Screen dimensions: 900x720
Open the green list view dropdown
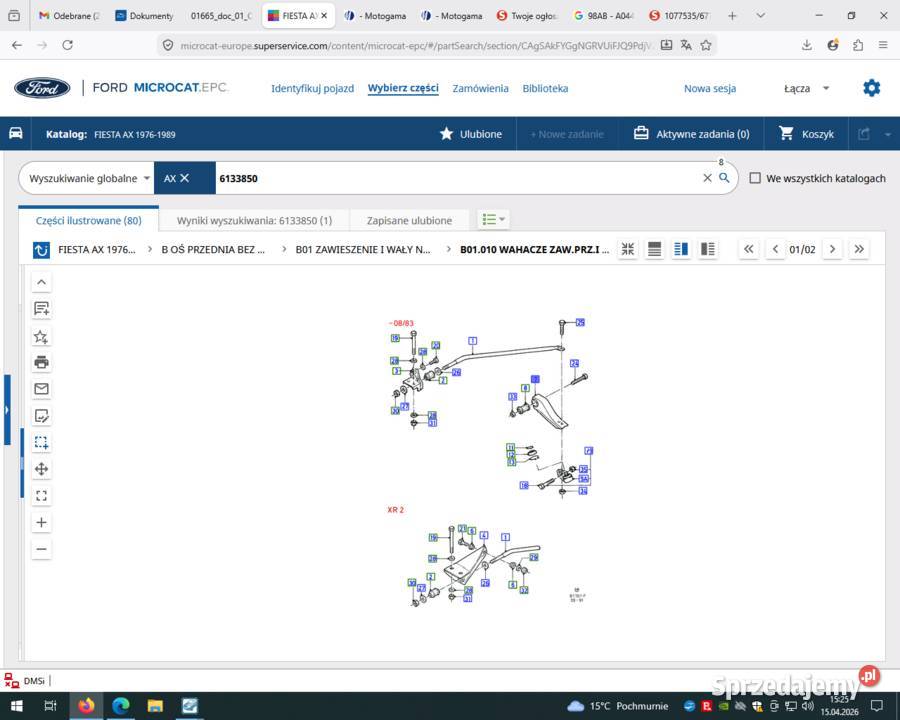(x=493, y=220)
